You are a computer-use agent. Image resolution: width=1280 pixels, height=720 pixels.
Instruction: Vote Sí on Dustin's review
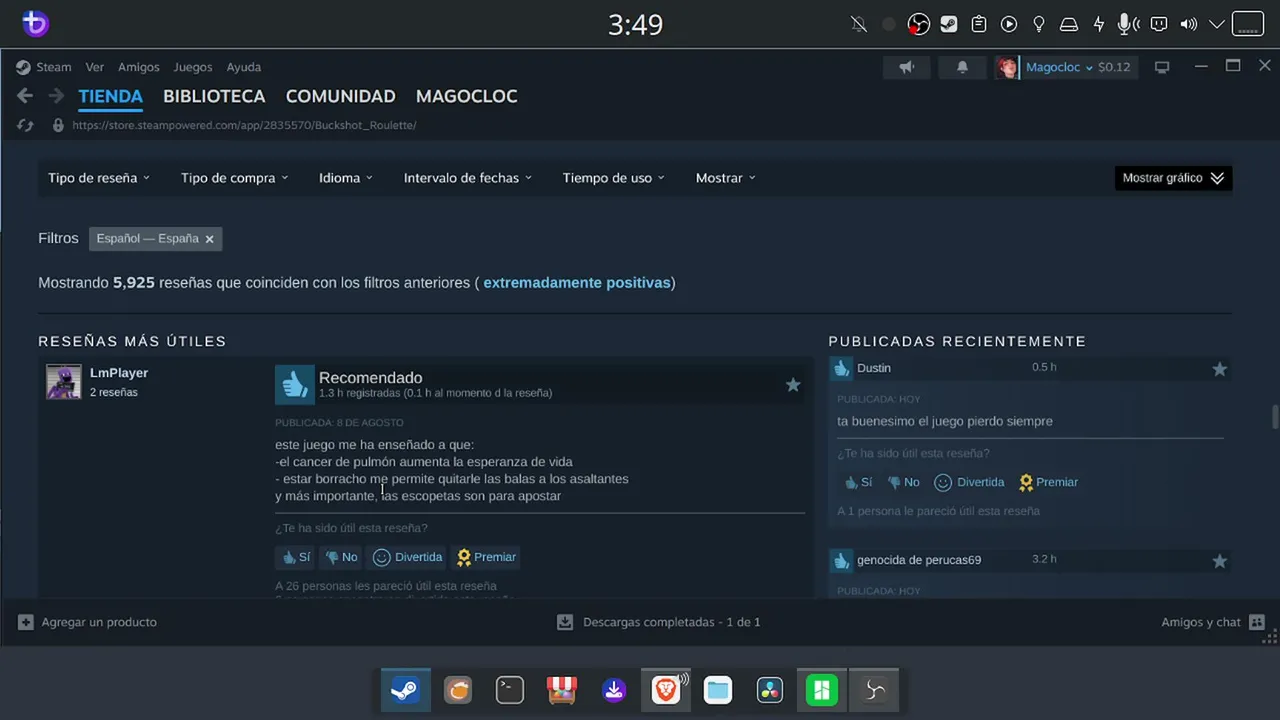[x=858, y=482]
